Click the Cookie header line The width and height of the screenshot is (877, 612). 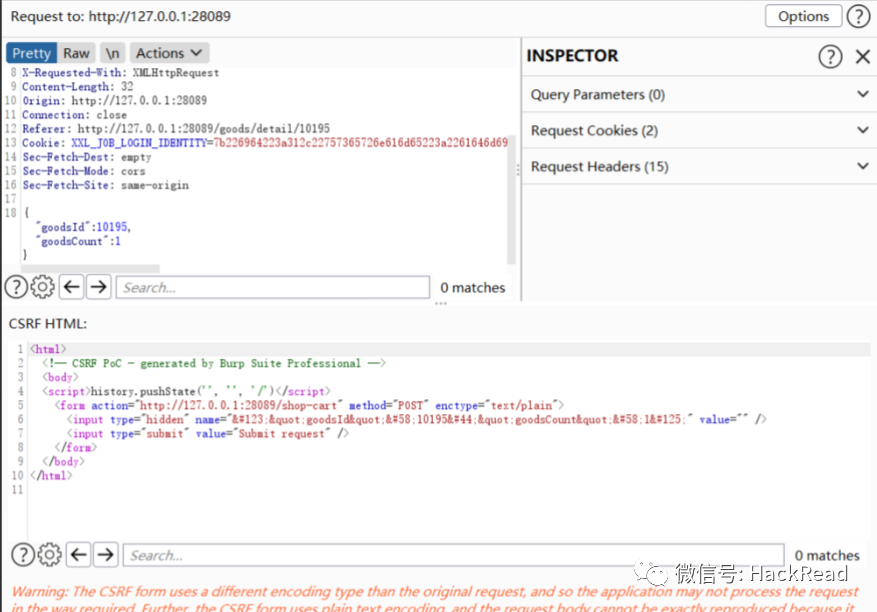265,143
